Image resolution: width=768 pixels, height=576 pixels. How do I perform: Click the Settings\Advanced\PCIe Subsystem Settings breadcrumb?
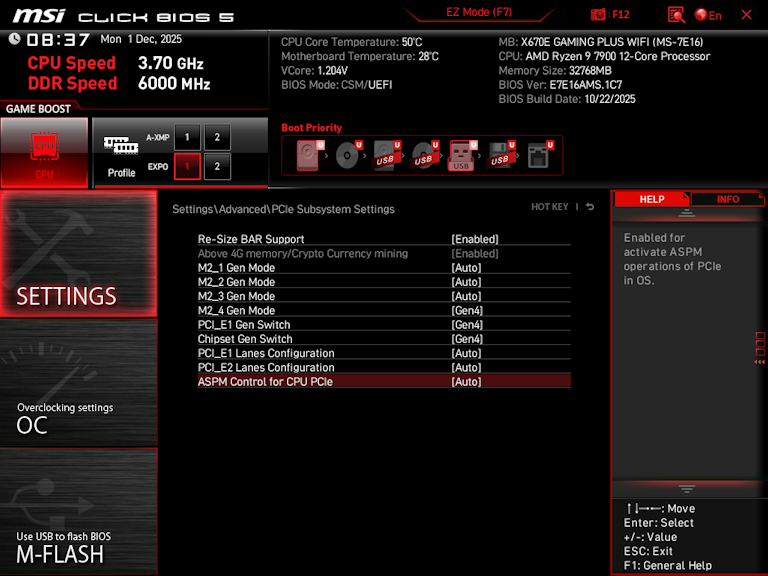coord(283,209)
